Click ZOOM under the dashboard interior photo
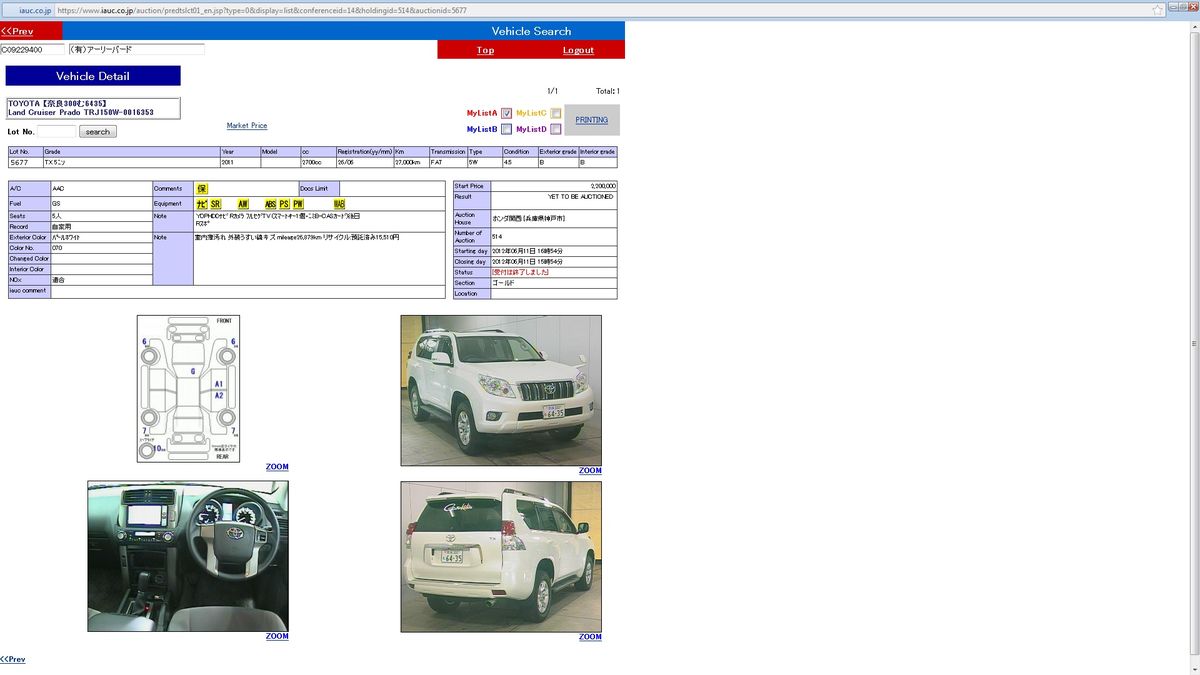The image size is (1200, 675). (277, 636)
